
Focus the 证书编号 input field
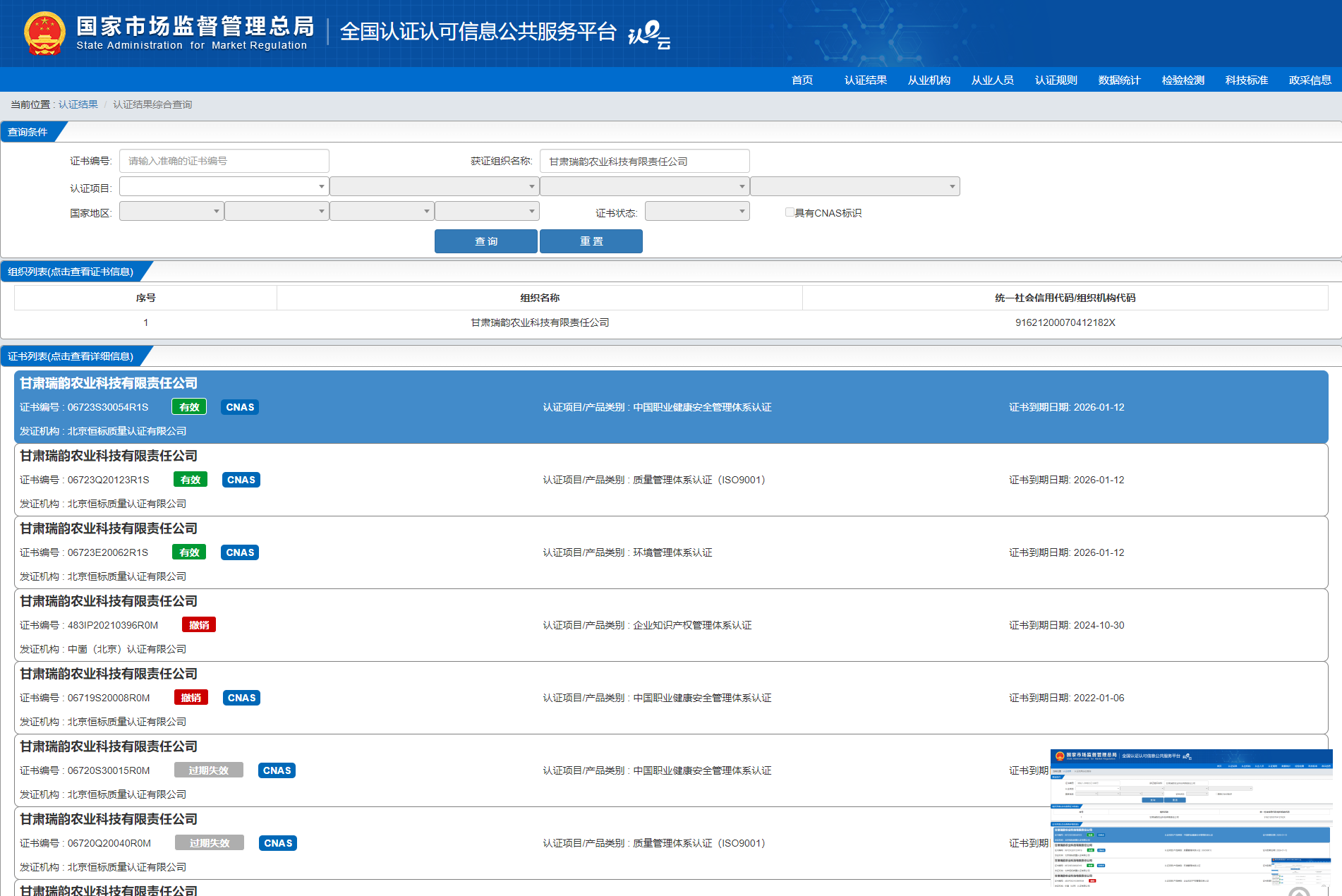tap(224, 161)
